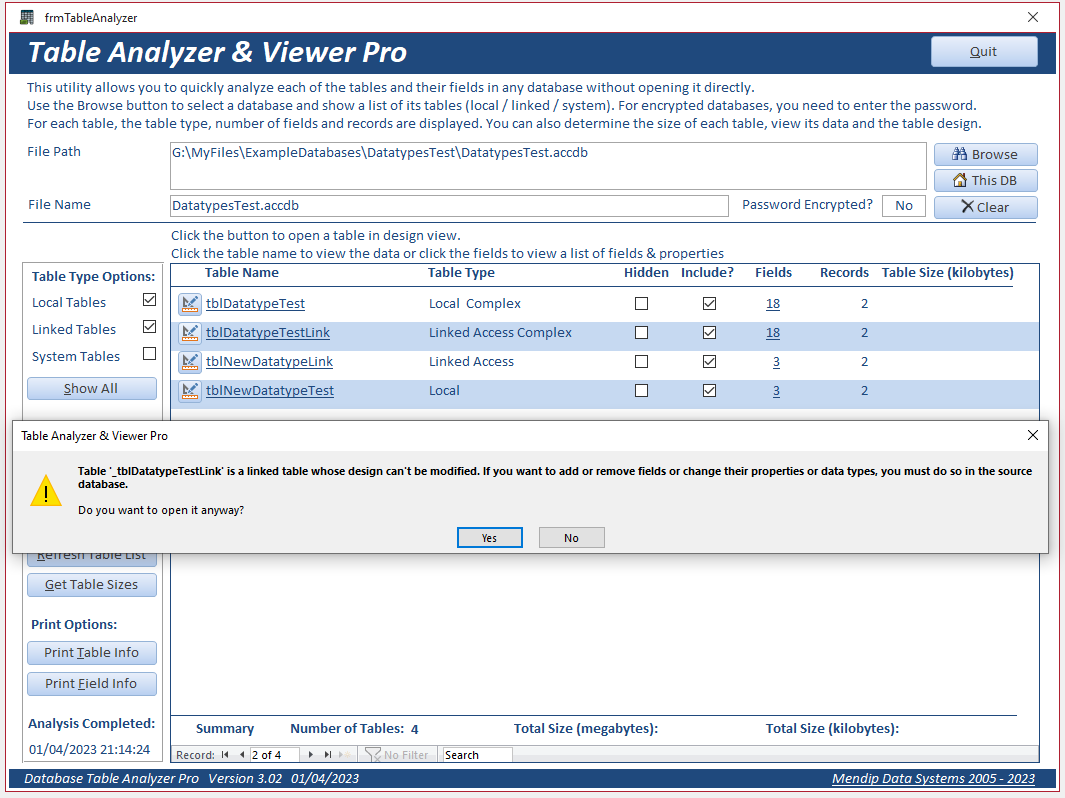1065x798 pixels.
Task: View data for tblNewDatatypeLink via its name
Action: [x=270, y=362]
